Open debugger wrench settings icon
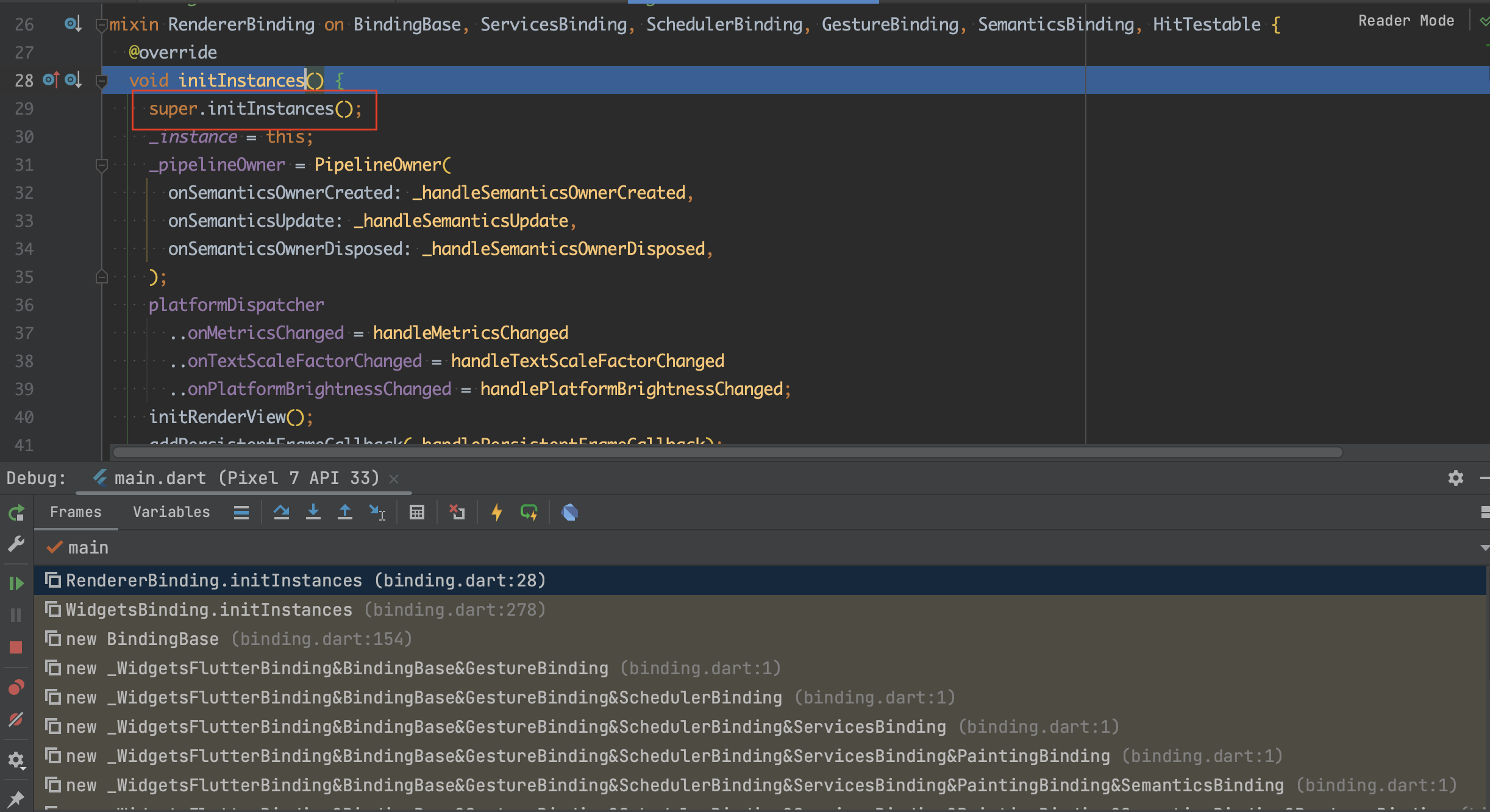Viewport: 1490px width, 812px height. click(16, 543)
